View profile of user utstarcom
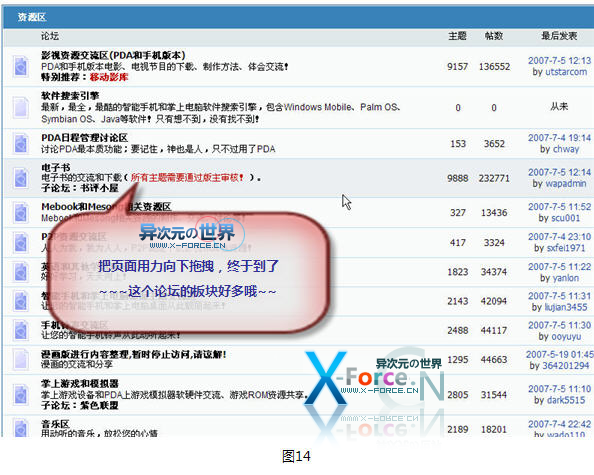594x475 pixels. coord(566,72)
